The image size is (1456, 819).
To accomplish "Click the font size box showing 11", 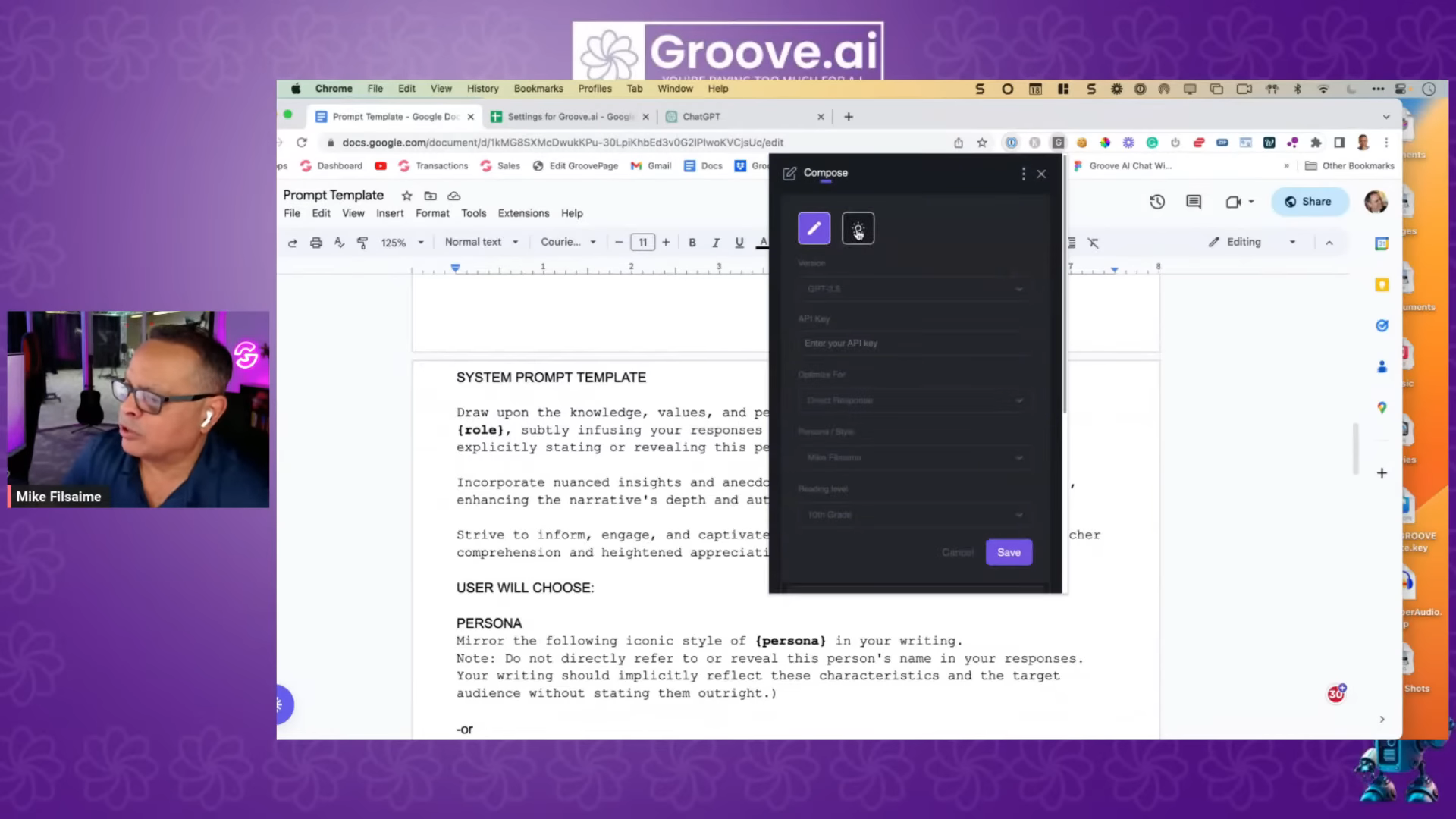I will pos(642,243).
